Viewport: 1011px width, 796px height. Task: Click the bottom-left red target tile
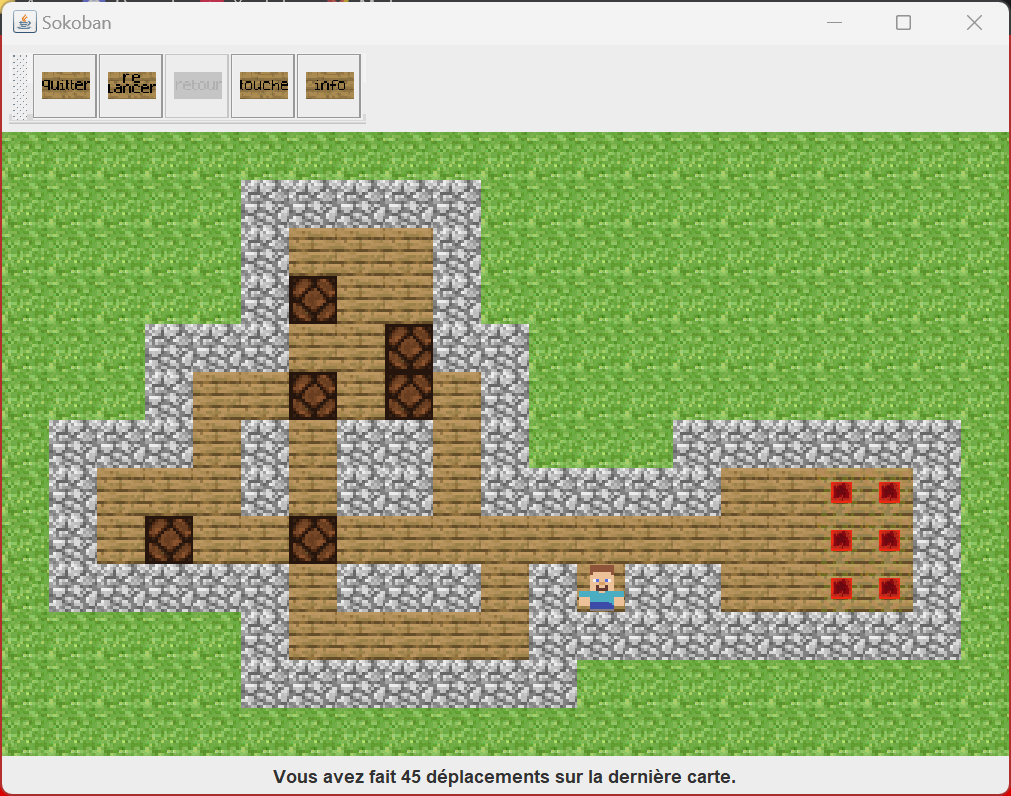click(x=841, y=588)
